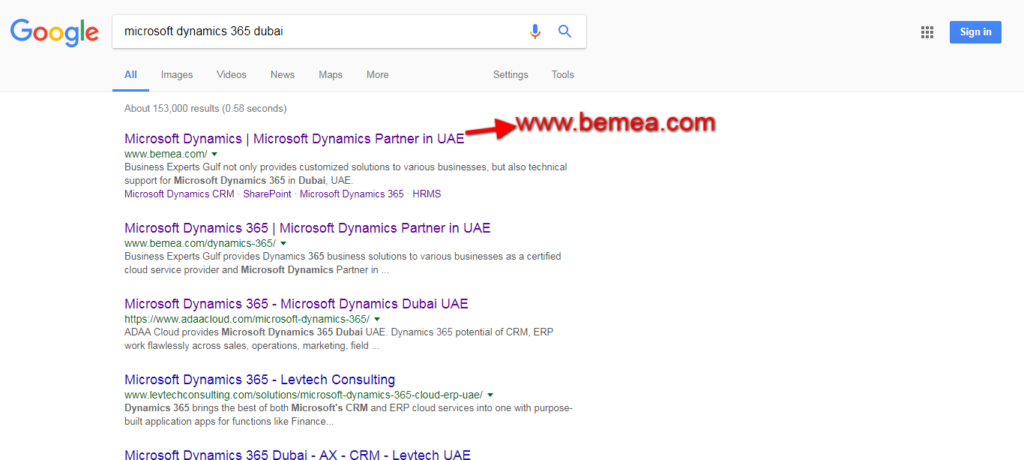Go to the Maps tab
Viewport: 1024px width, 460px height.
click(x=330, y=75)
